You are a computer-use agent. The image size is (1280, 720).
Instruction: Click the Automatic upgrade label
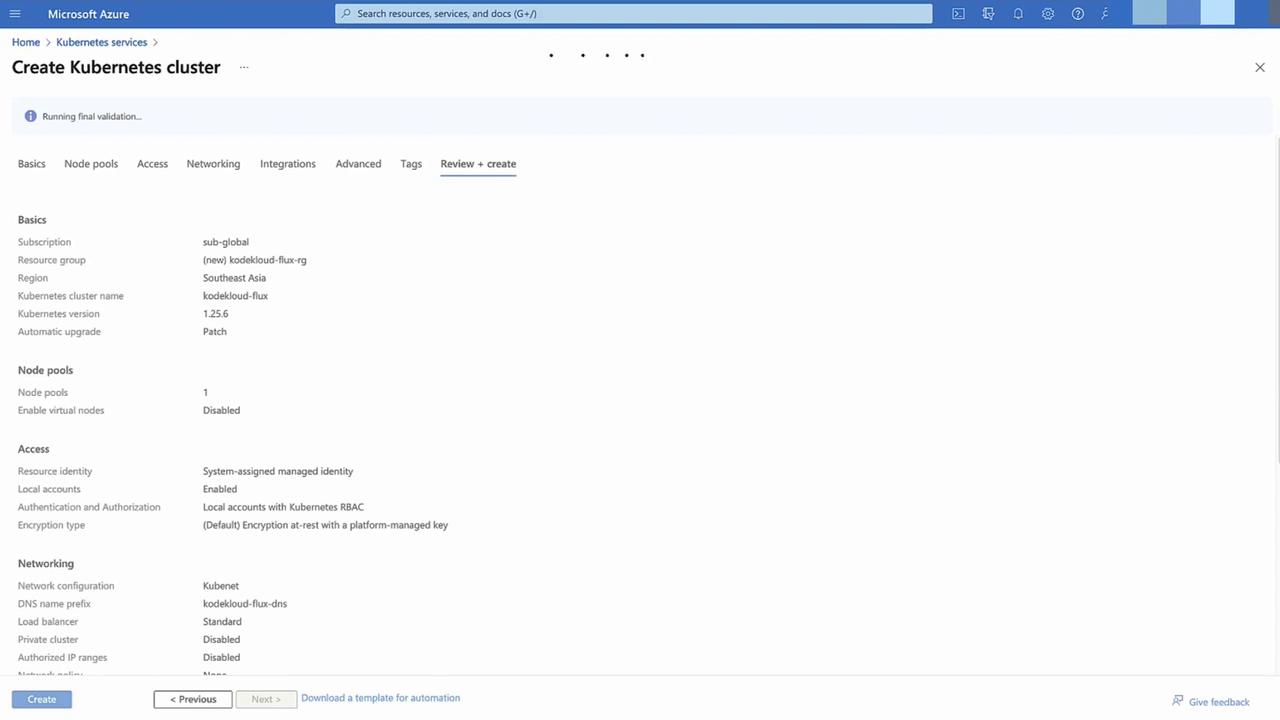[59, 332]
